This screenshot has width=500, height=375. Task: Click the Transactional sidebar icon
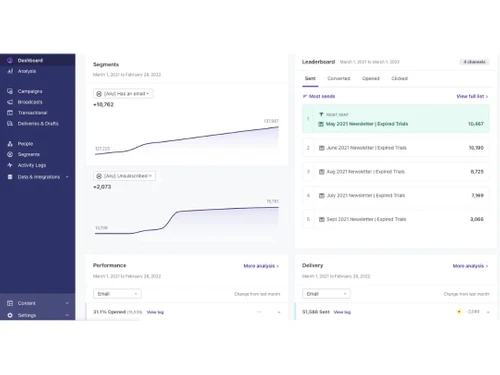coord(10,113)
